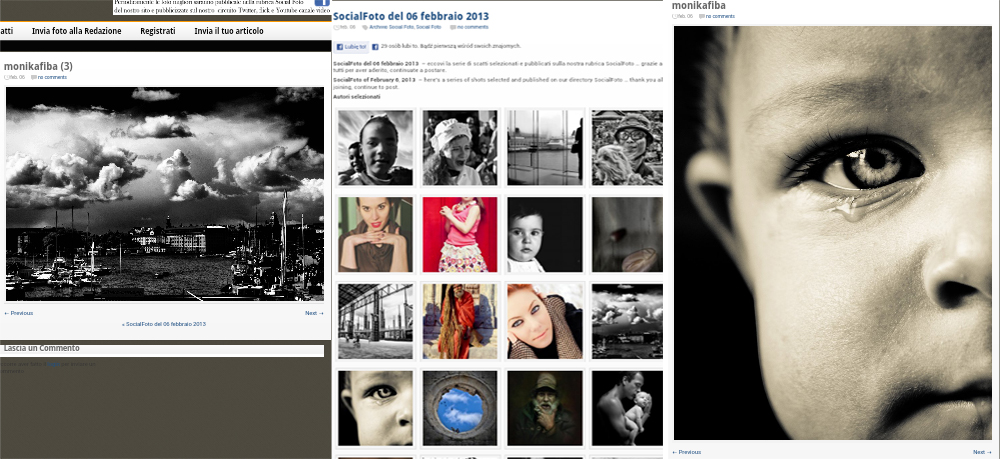Open black-and-white toddler portrait thumbnail
1000x459 pixels.
[x=545, y=235]
